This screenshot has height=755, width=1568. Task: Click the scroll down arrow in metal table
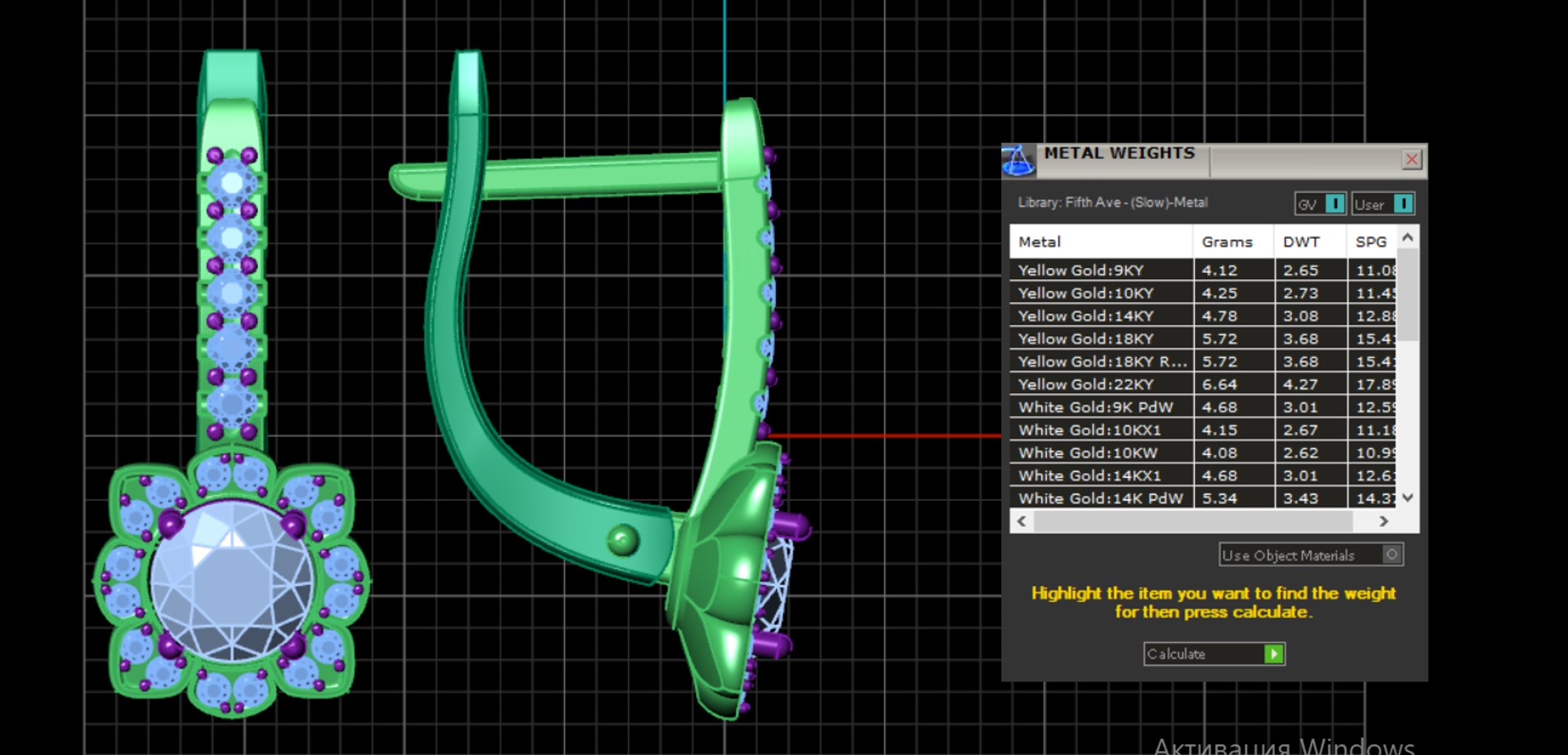[x=1407, y=497]
